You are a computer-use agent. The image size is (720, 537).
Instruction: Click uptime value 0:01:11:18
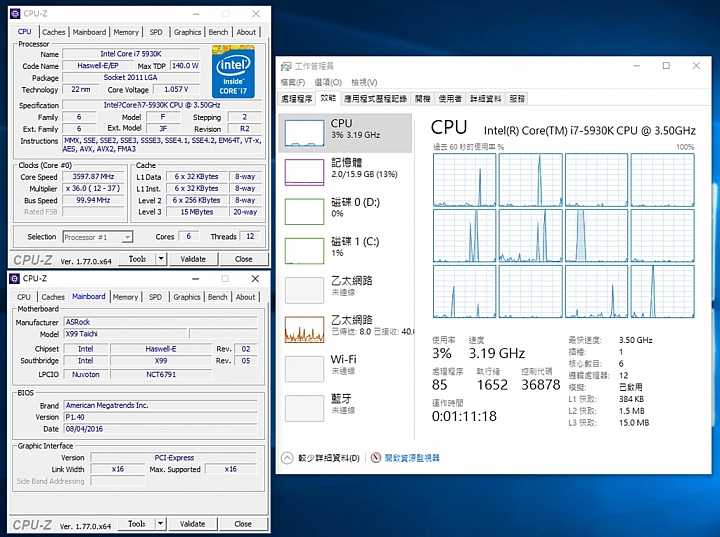coord(464,416)
